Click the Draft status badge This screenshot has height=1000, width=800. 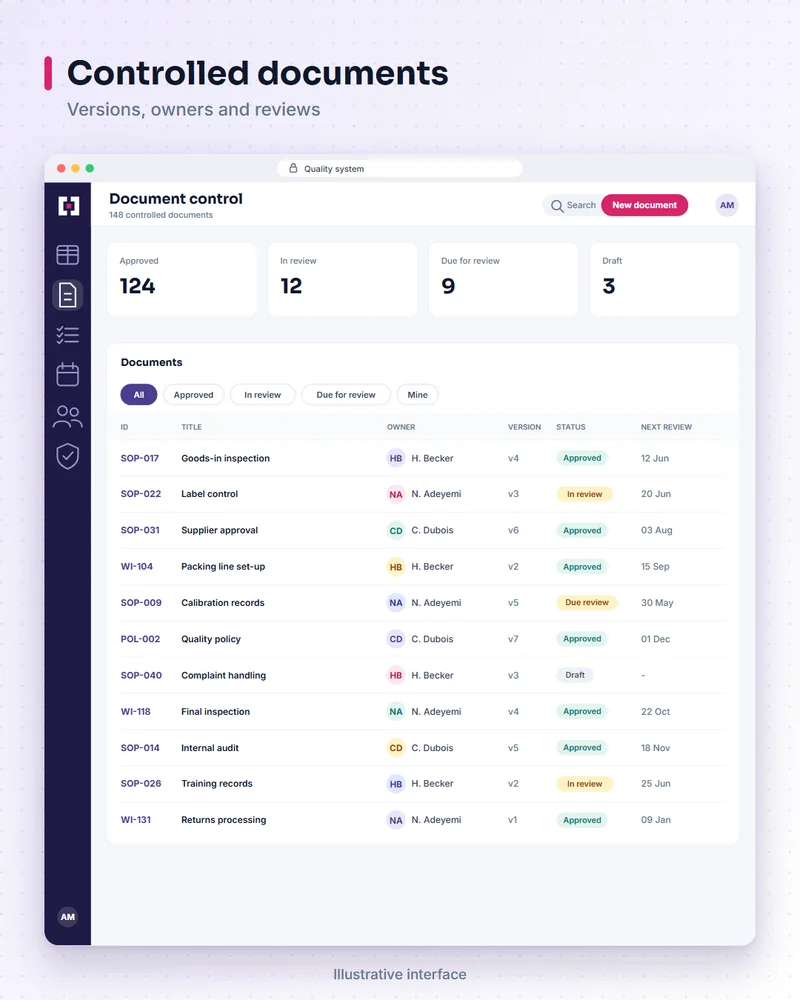point(575,675)
